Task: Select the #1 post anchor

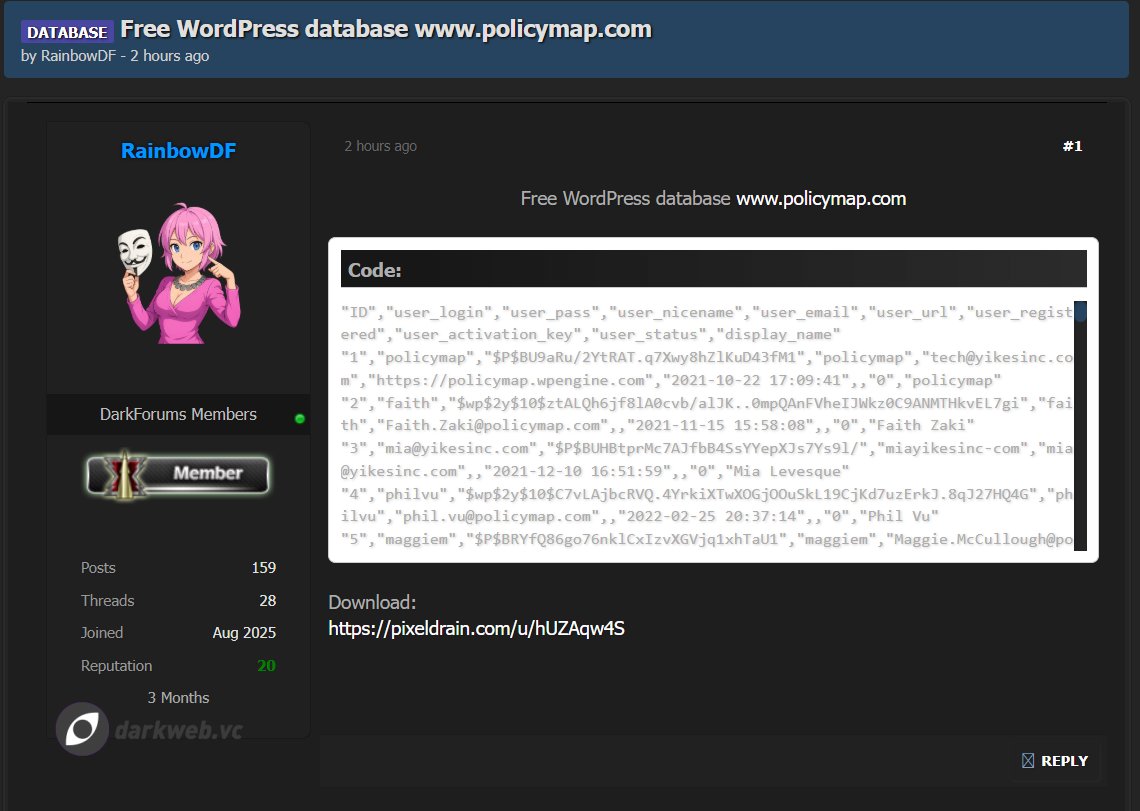Action: point(1072,145)
